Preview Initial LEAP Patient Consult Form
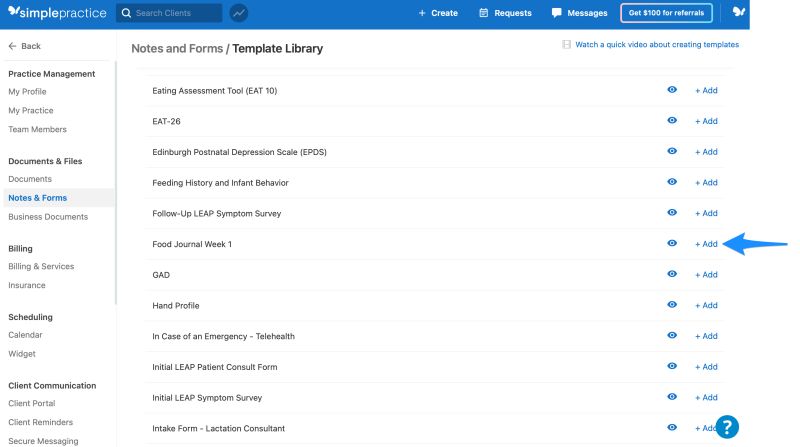The width and height of the screenshot is (800, 447). coord(672,366)
